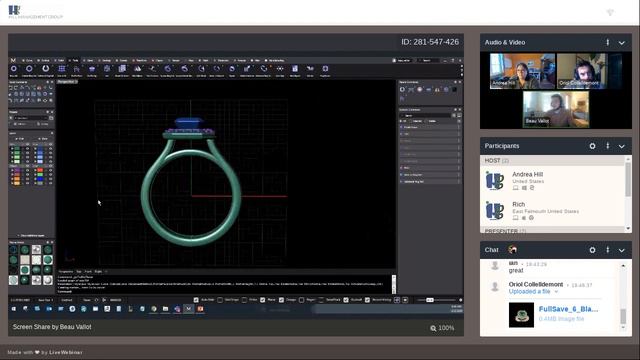Toggle the SmartTrack checkbox in status bar

click(321, 300)
